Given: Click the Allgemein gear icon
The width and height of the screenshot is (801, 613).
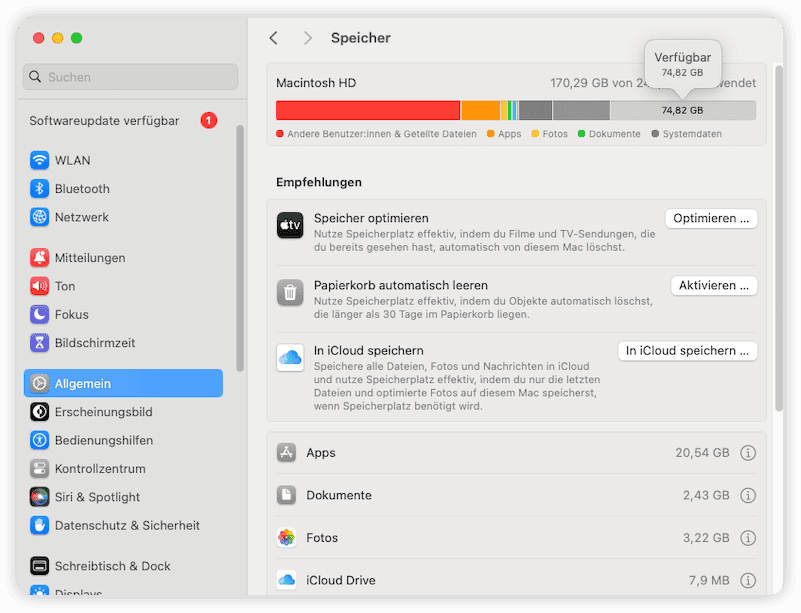Looking at the screenshot, I should [39, 383].
